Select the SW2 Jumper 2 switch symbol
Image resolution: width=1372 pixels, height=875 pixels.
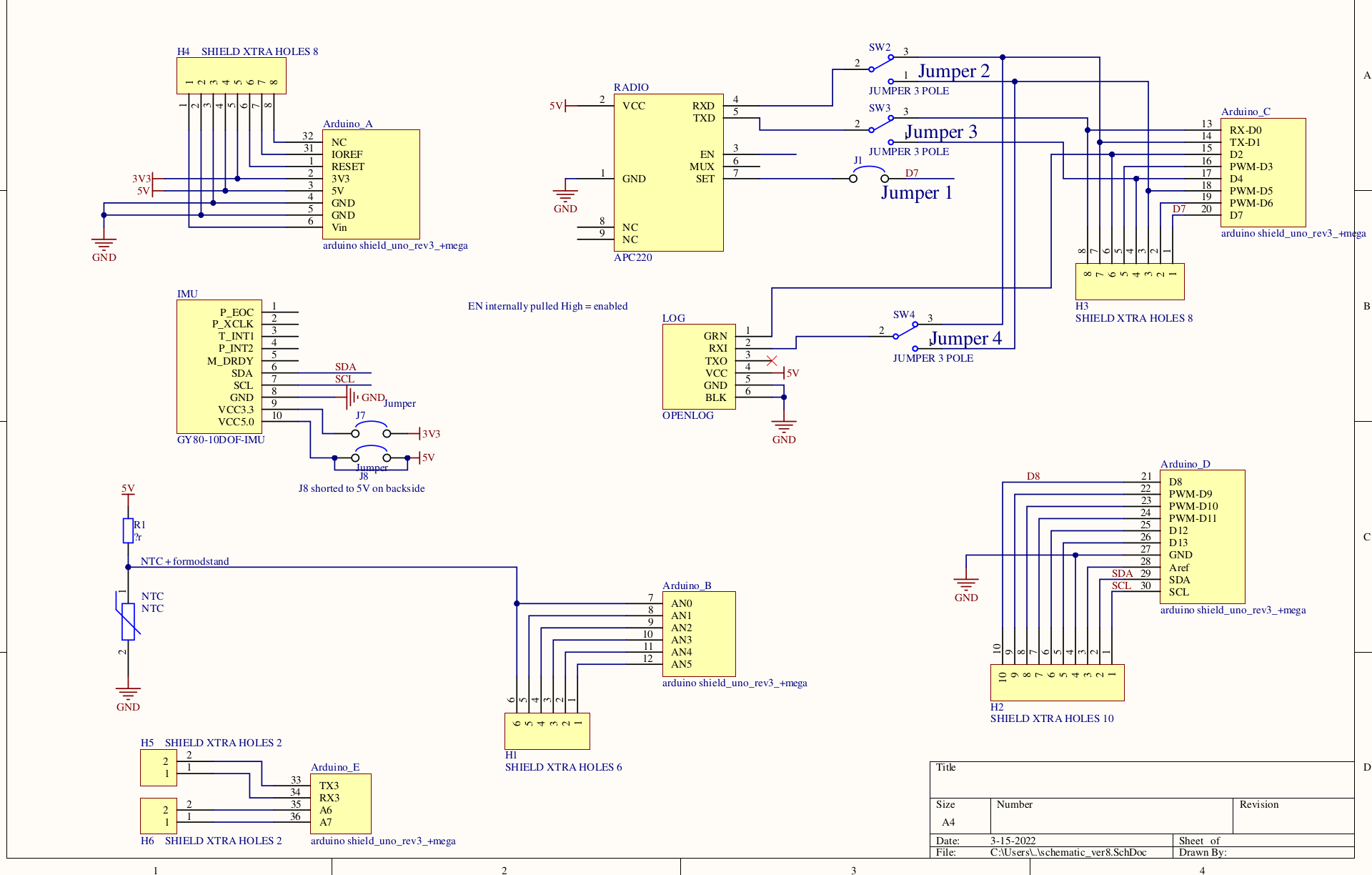click(x=880, y=65)
